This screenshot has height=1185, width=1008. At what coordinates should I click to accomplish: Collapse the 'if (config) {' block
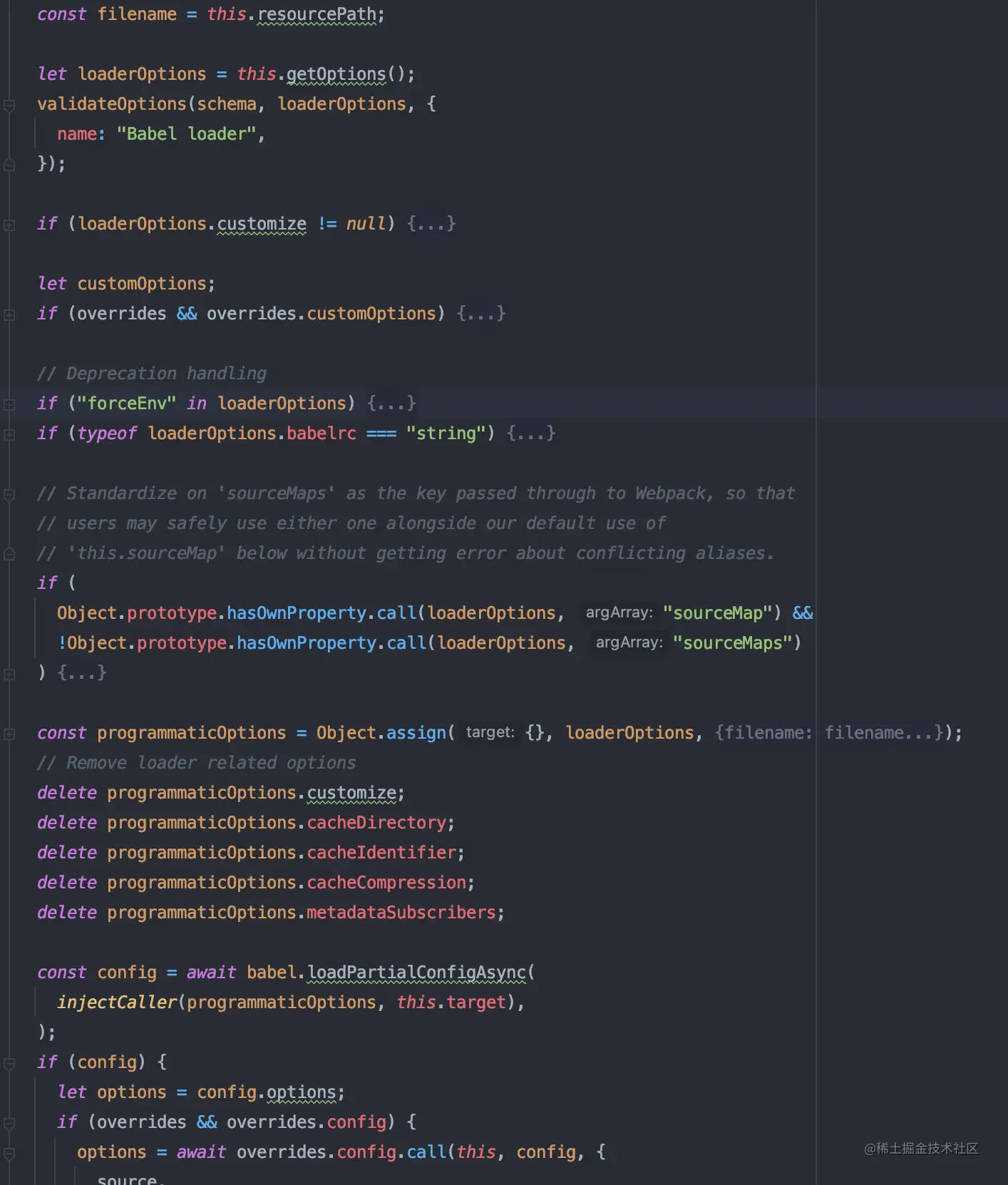pos(9,1064)
